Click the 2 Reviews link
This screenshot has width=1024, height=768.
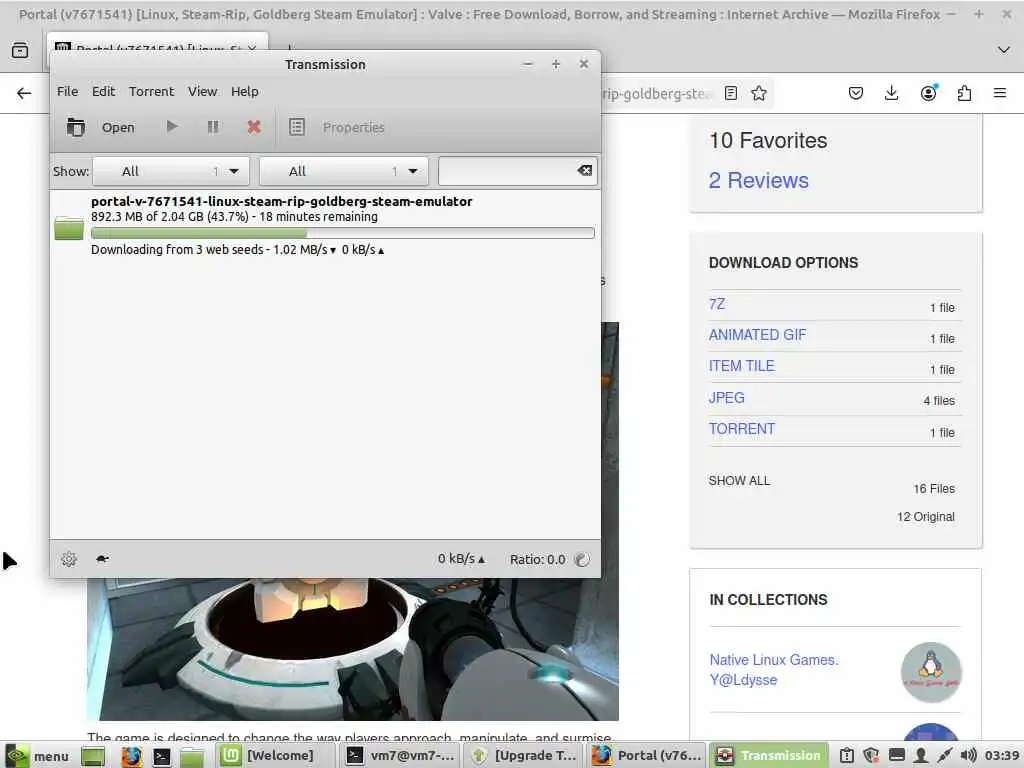click(758, 180)
